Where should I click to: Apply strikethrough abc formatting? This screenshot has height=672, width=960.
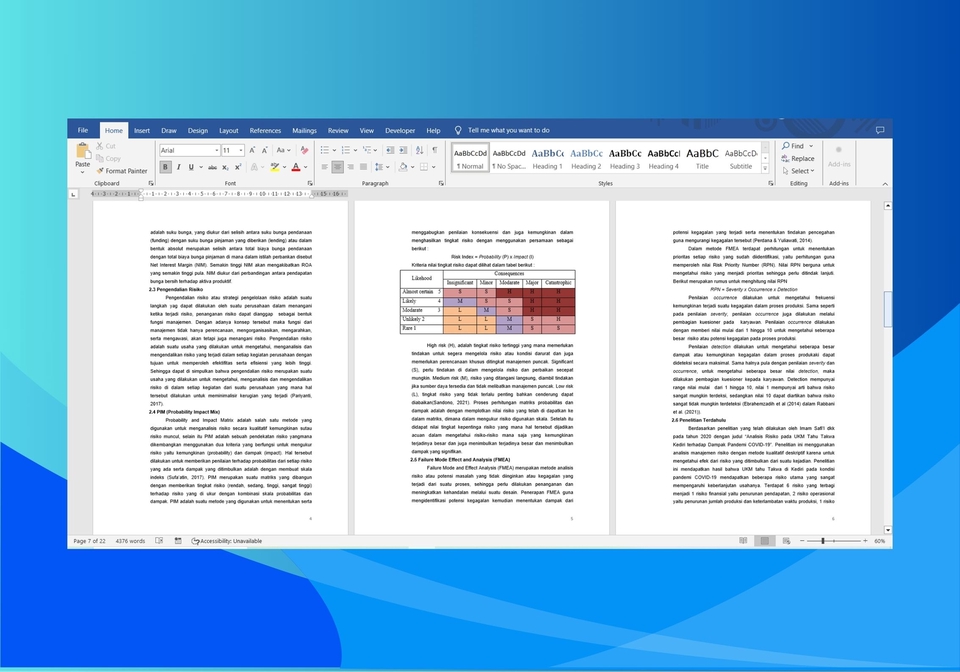coord(212,167)
